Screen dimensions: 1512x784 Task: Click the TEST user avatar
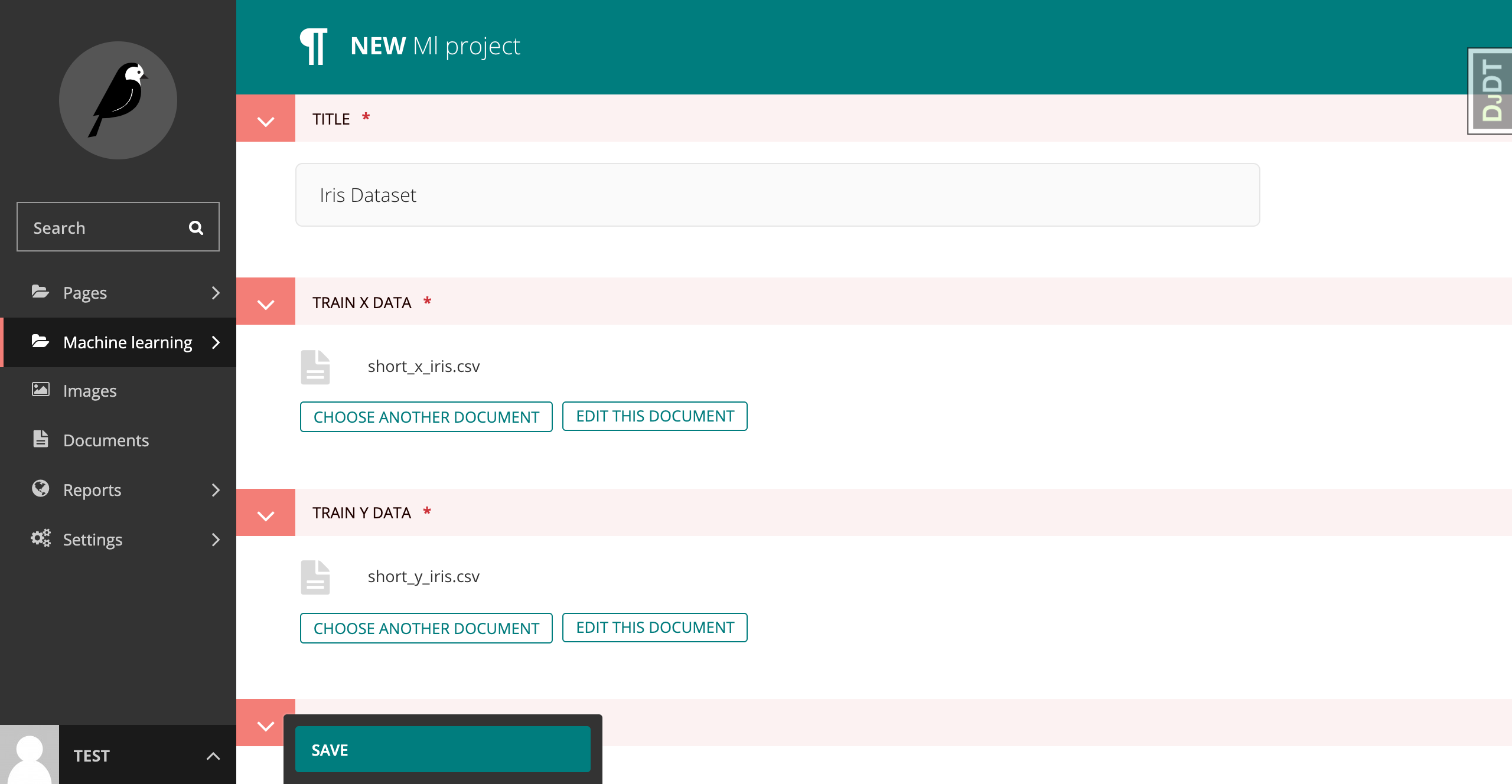coord(30,754)
